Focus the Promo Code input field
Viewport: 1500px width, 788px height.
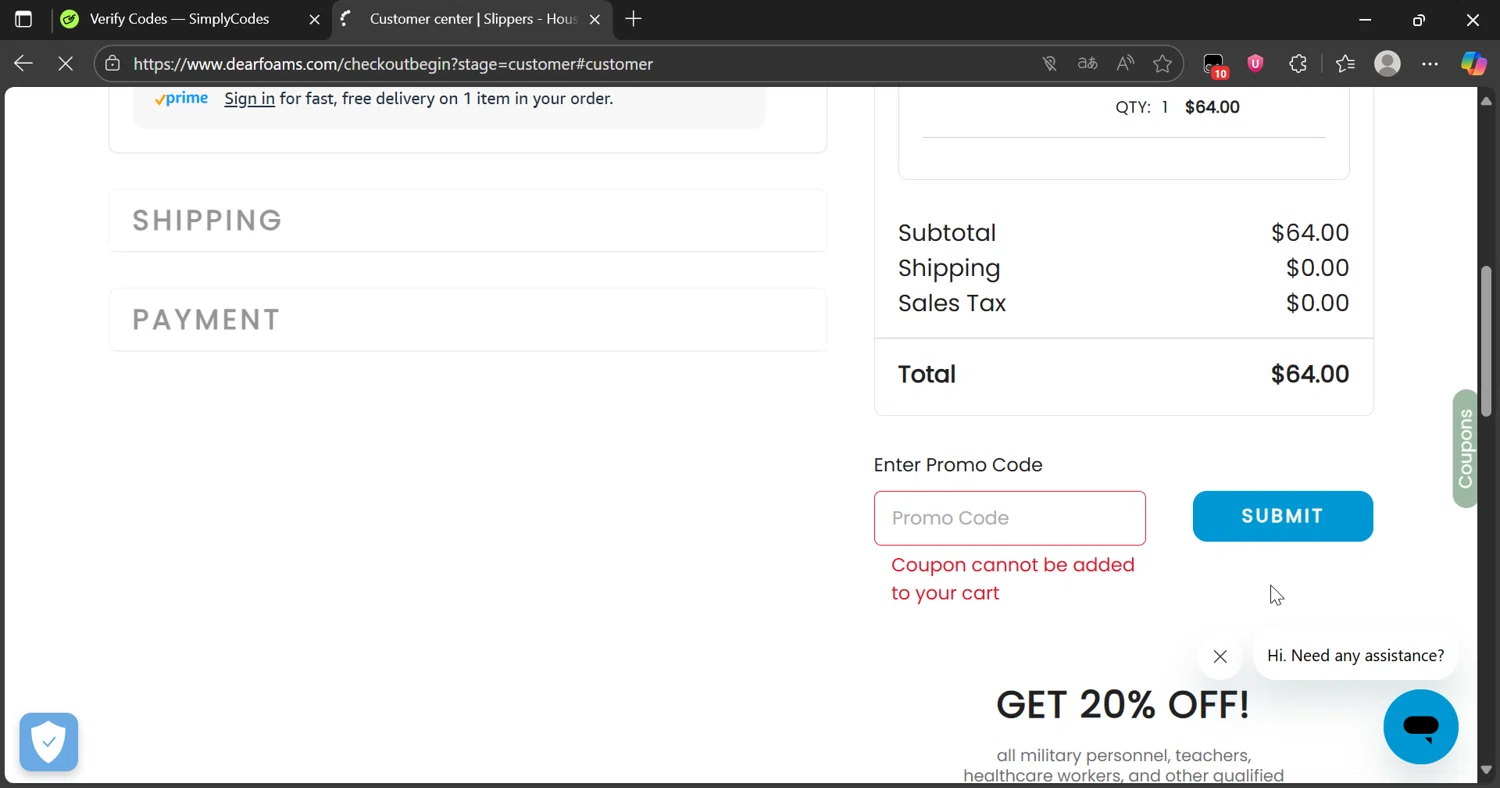[x=1010, y=518]
